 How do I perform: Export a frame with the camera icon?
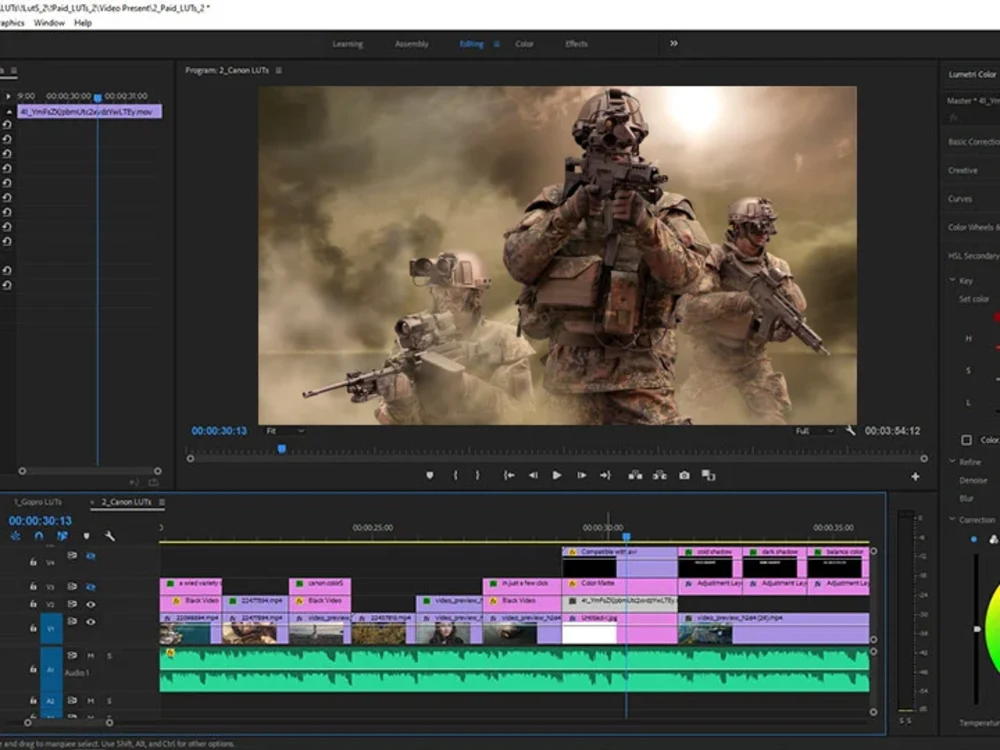(684, 475)
